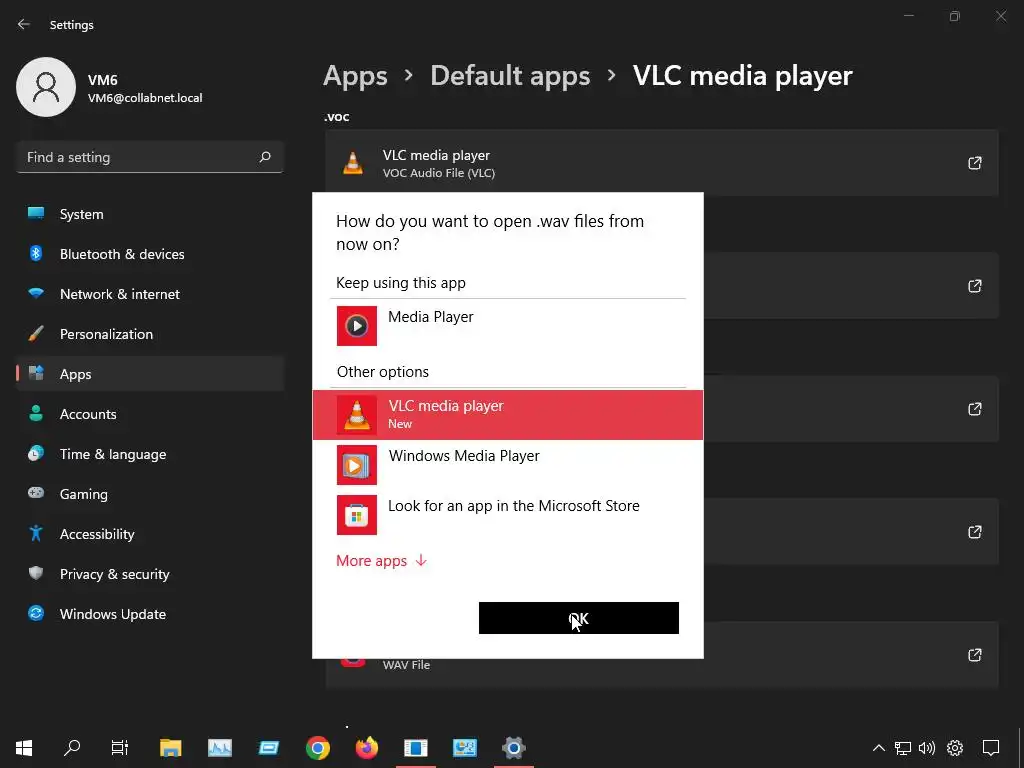Open Time & language settings
Image resolution: width=1024 pixels, height=768 pixels.
coord(150,454)
